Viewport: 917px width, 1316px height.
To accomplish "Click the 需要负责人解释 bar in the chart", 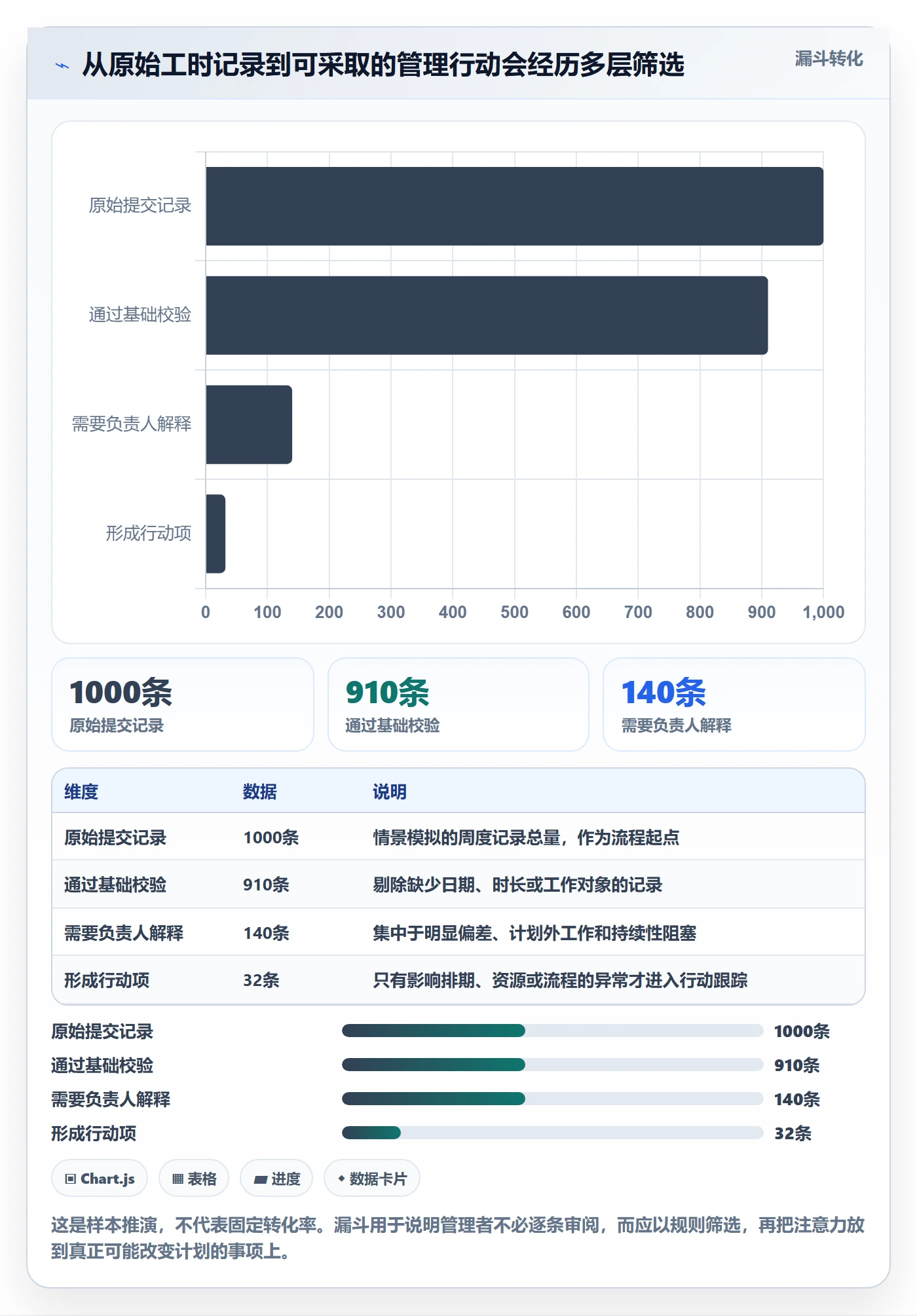I will click(x=249, y=424).
